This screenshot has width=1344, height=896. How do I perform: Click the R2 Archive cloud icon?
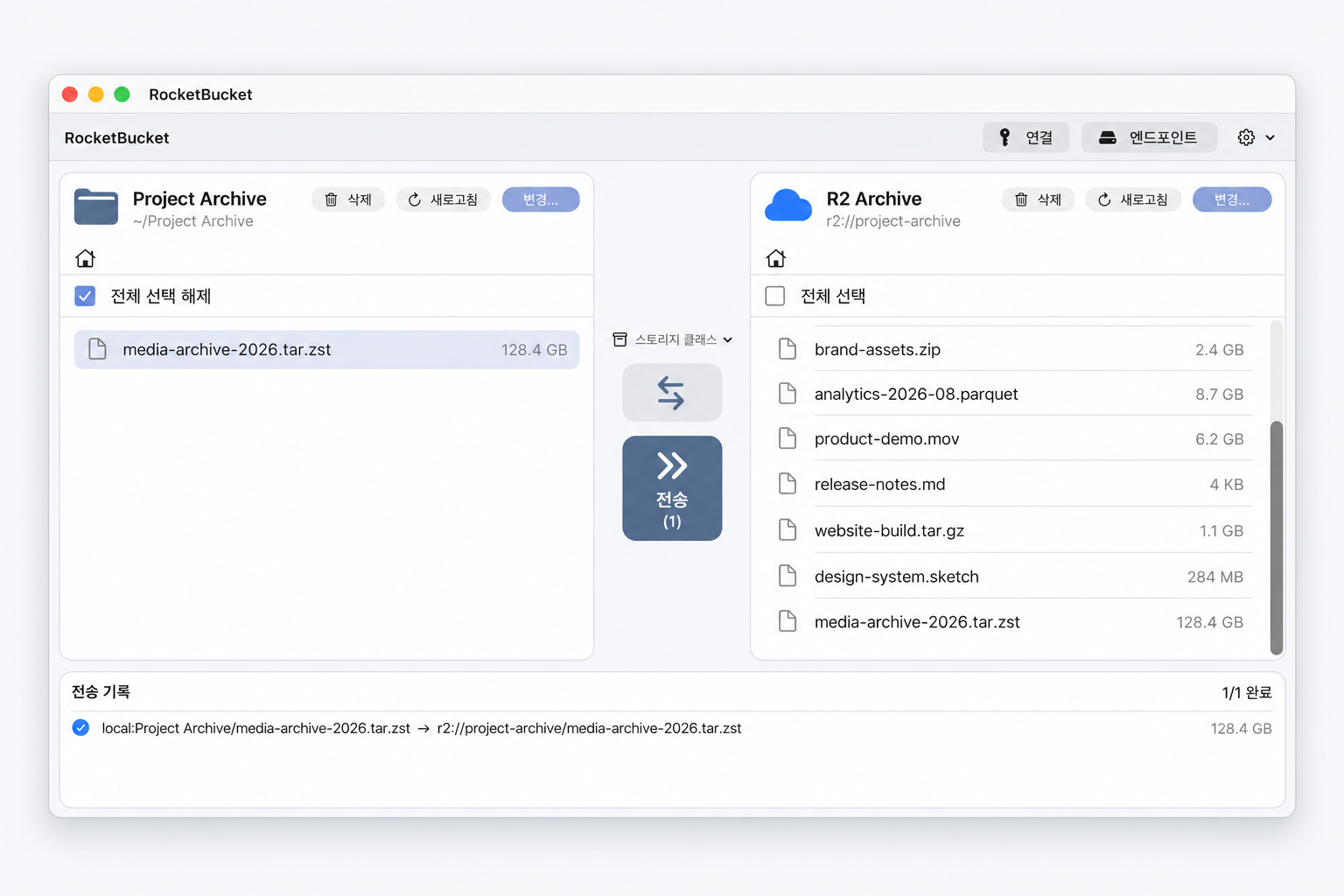[x=788, y=206]
